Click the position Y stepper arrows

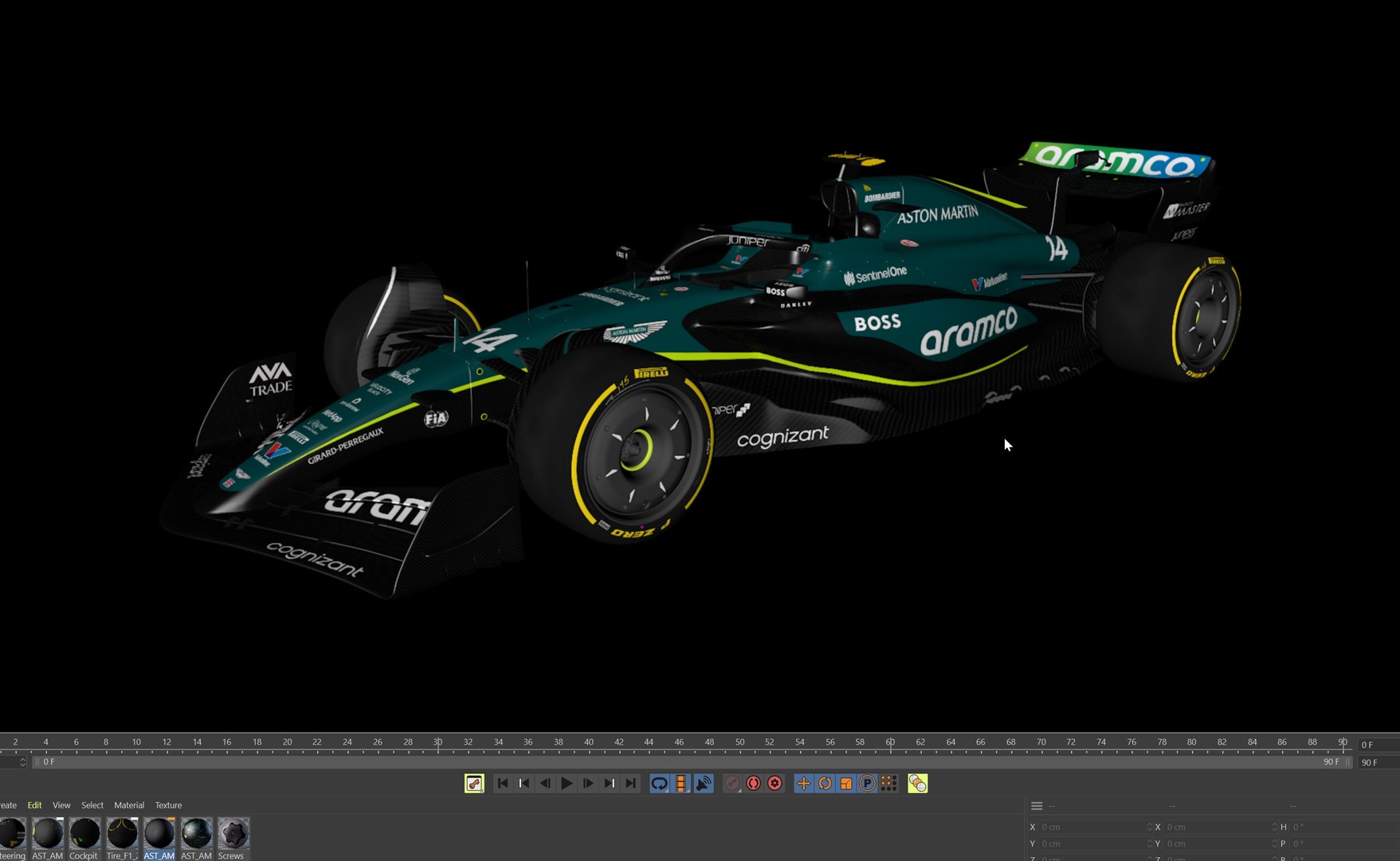[1149, 843]
